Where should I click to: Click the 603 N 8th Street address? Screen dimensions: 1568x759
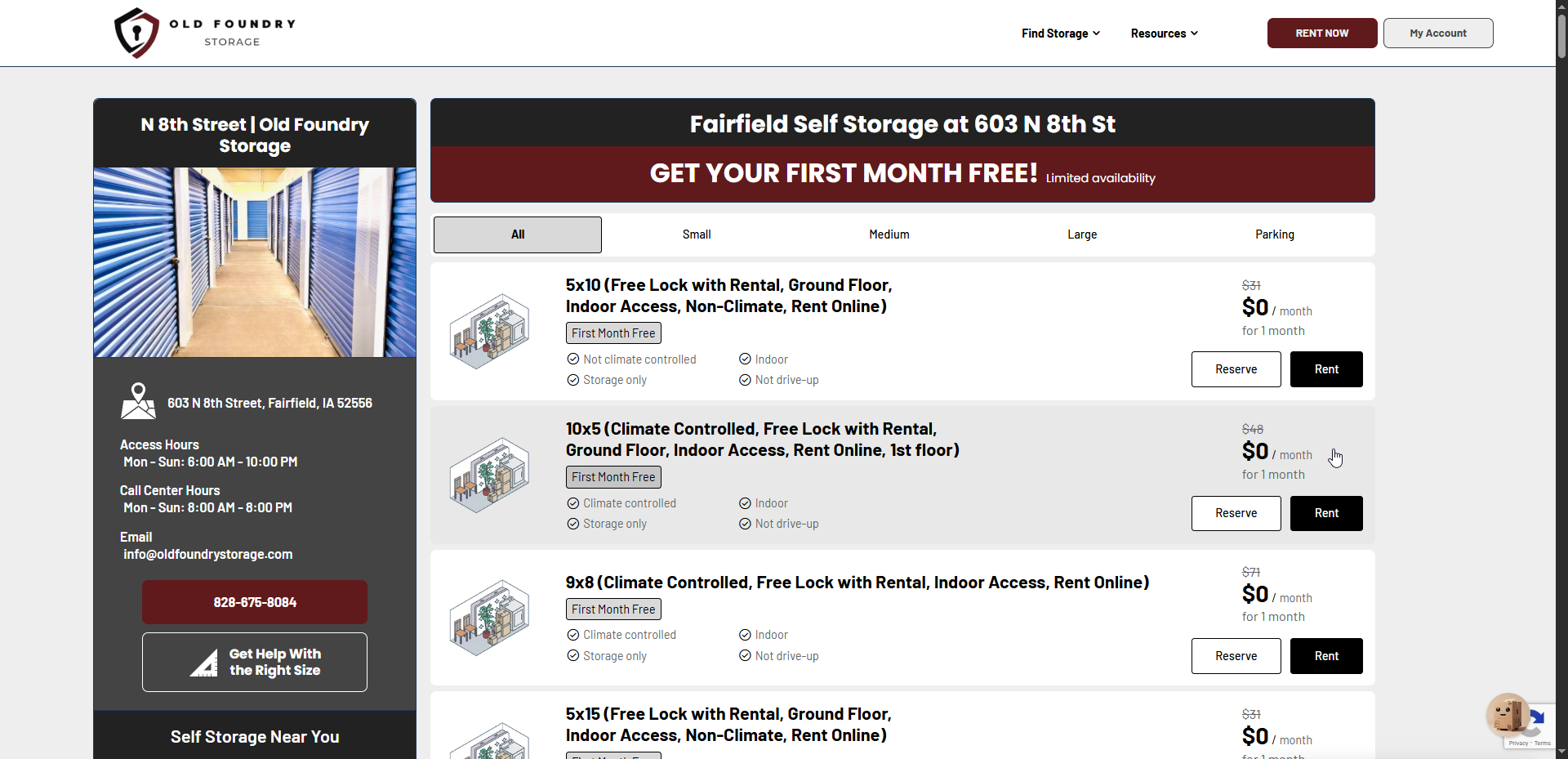(x=269, y=403)
